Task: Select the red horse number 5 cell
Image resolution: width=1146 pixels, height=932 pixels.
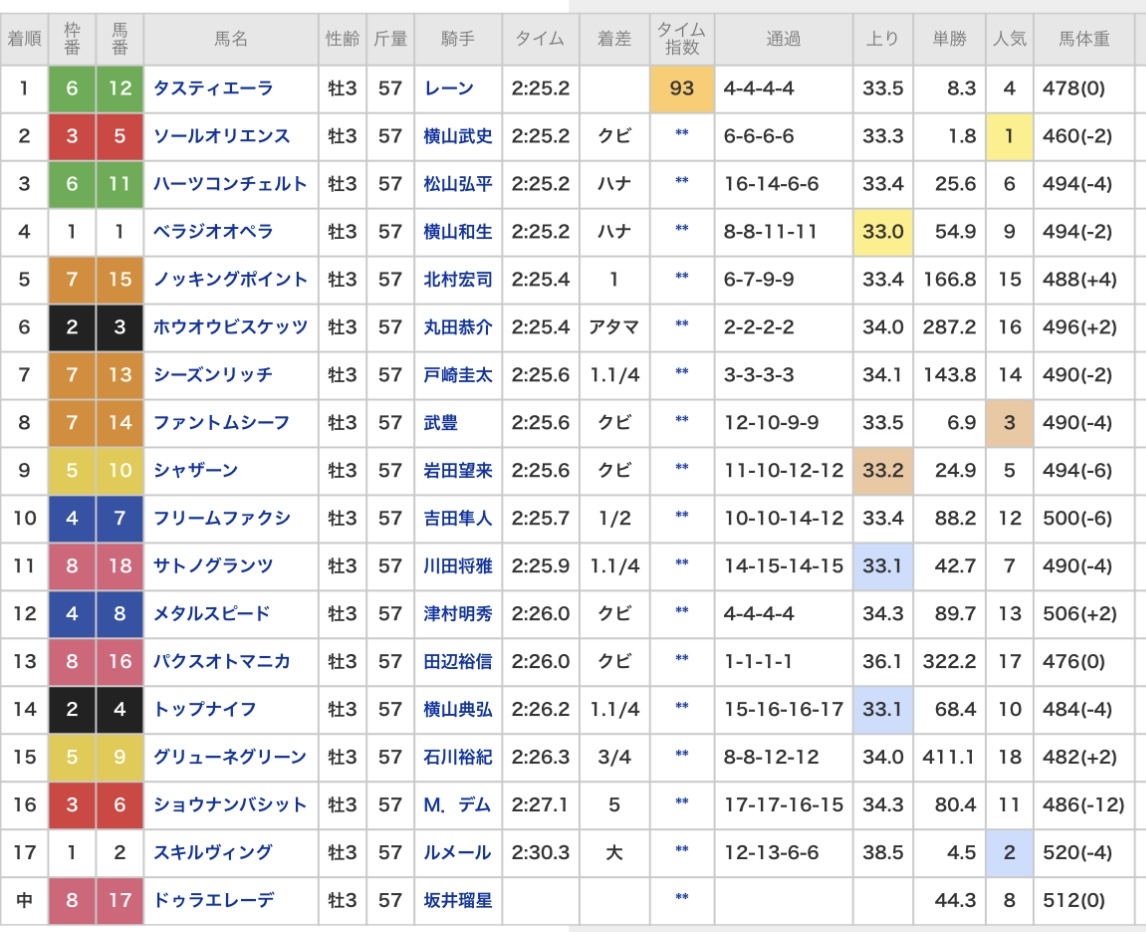Action: [120, 136]
